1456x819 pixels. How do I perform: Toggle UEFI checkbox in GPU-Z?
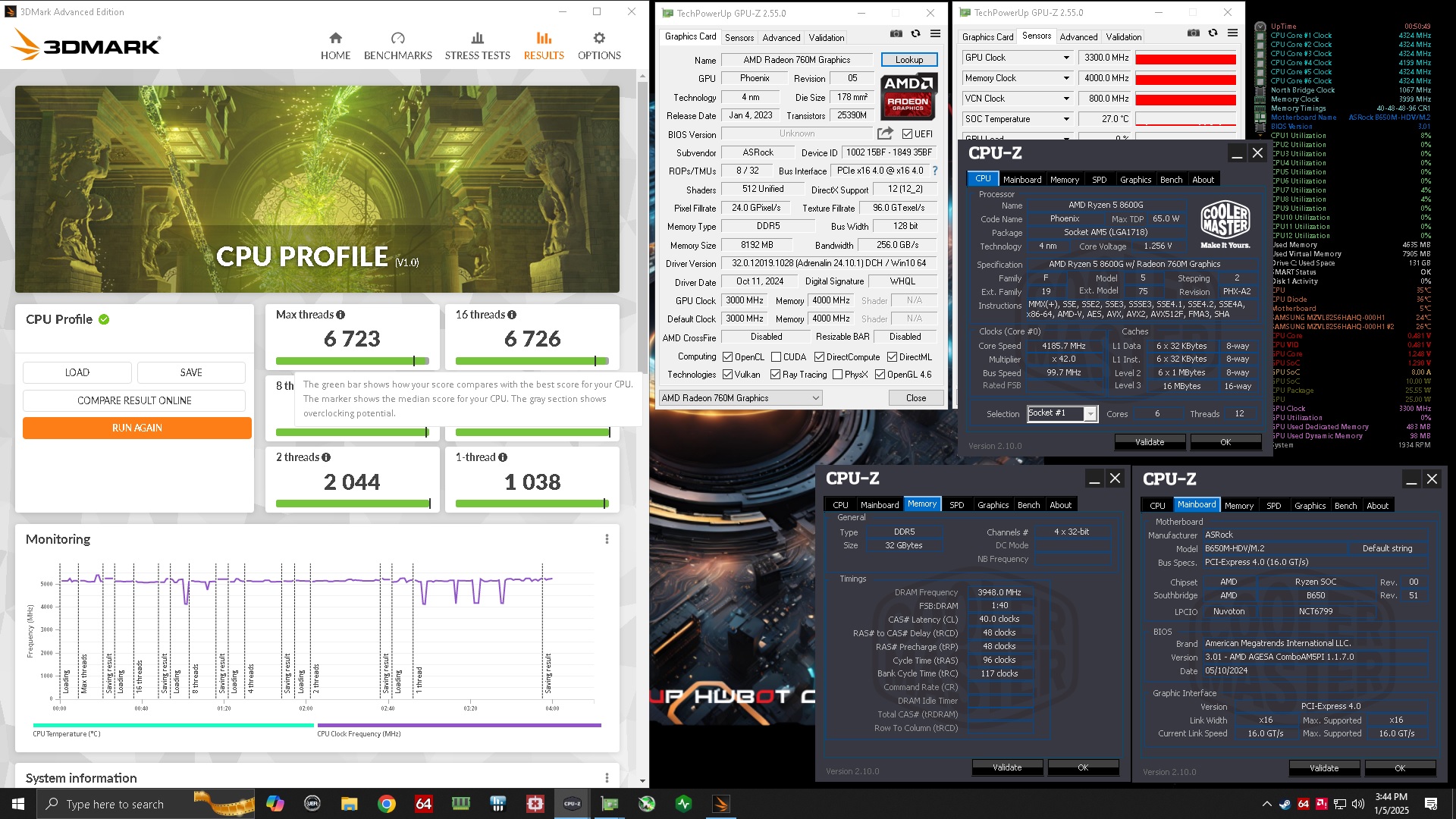pos(907,134)
